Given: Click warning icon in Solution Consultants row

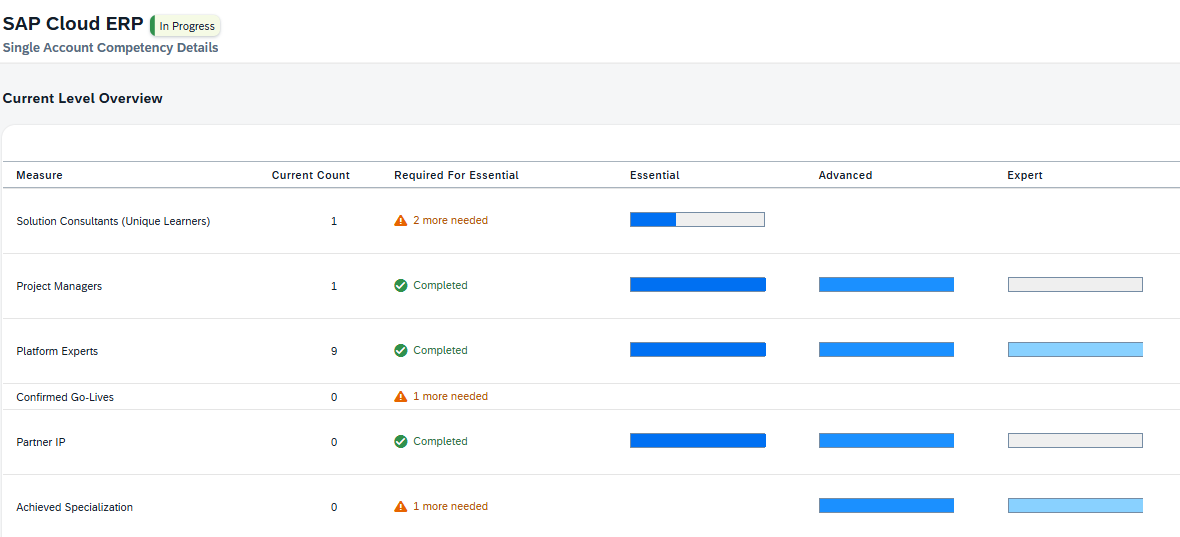Looking at the screenshot, I should [x=401, y=221].
